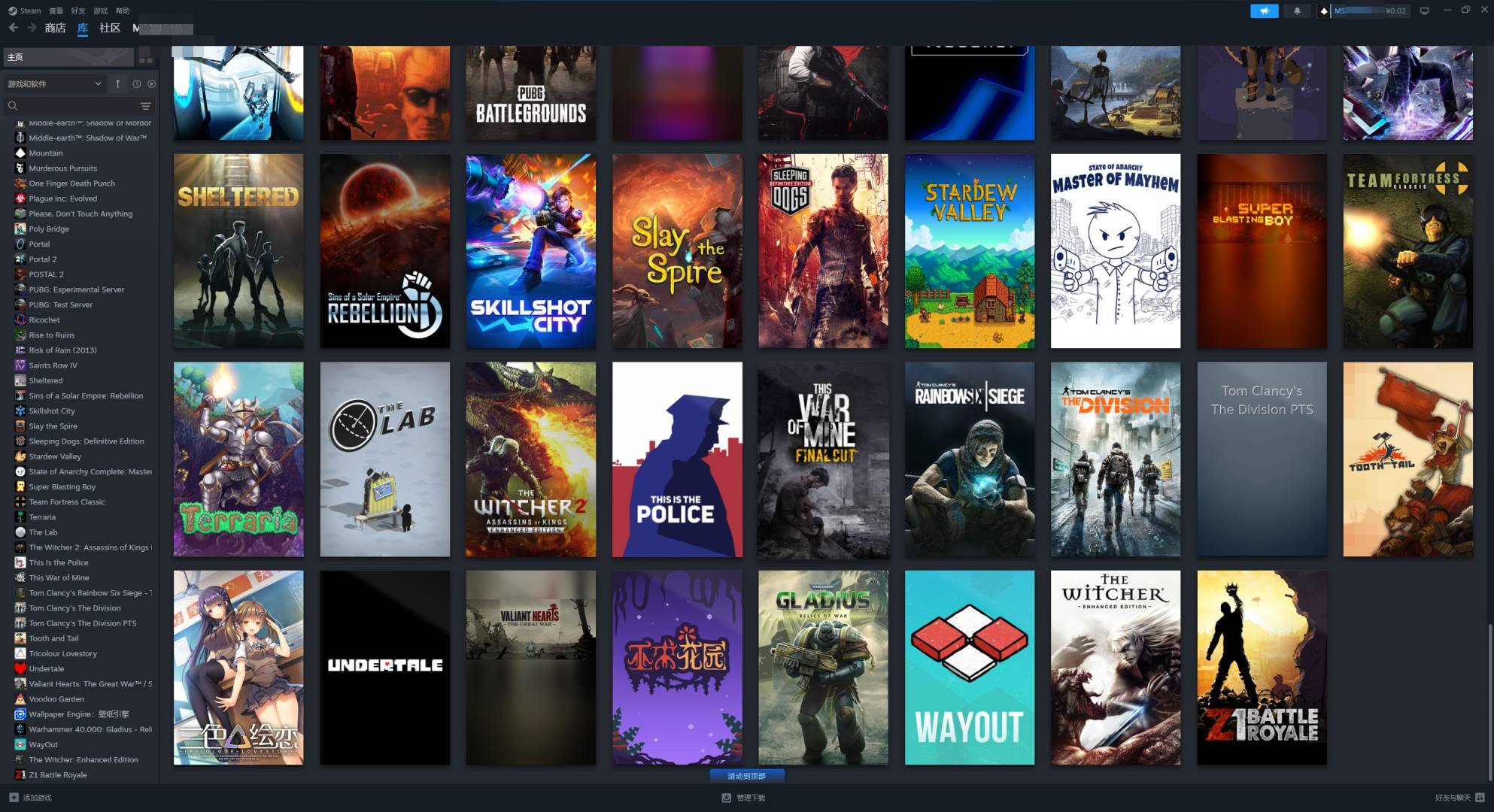The image size is (1494, 812).
Task: Open the notifications bell
Action: 1297,11
